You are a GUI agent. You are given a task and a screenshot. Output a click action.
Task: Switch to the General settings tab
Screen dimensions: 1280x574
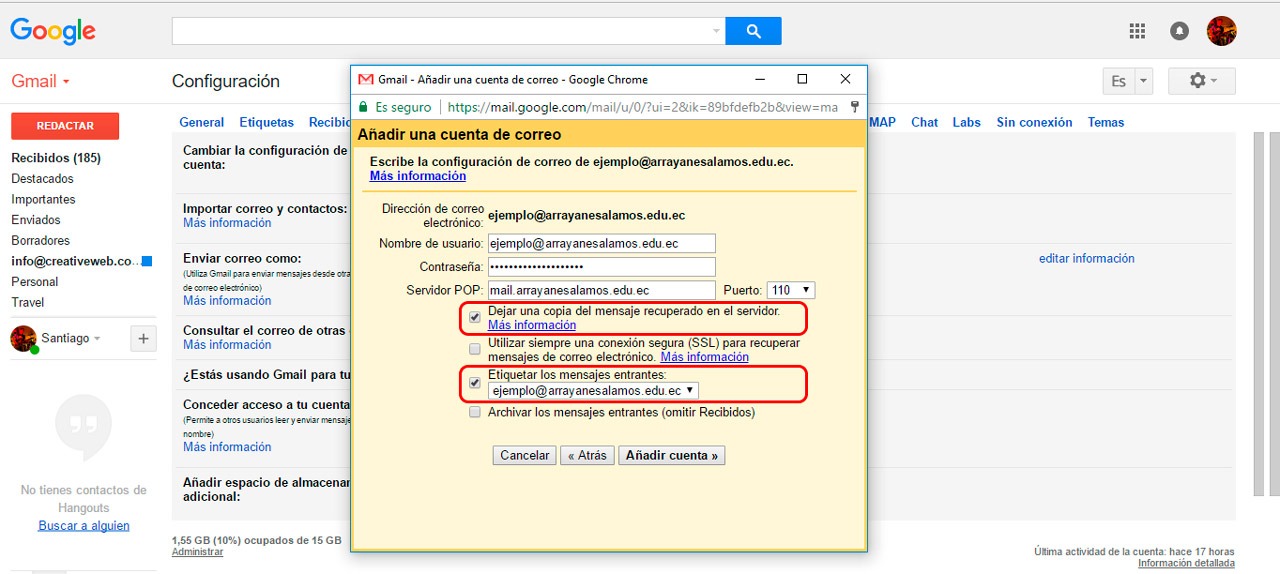click(x=201, y=122)
